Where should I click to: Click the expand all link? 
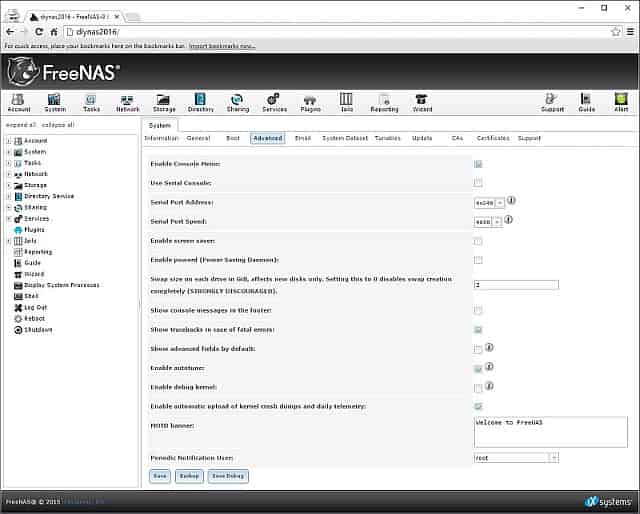(21, 125)
